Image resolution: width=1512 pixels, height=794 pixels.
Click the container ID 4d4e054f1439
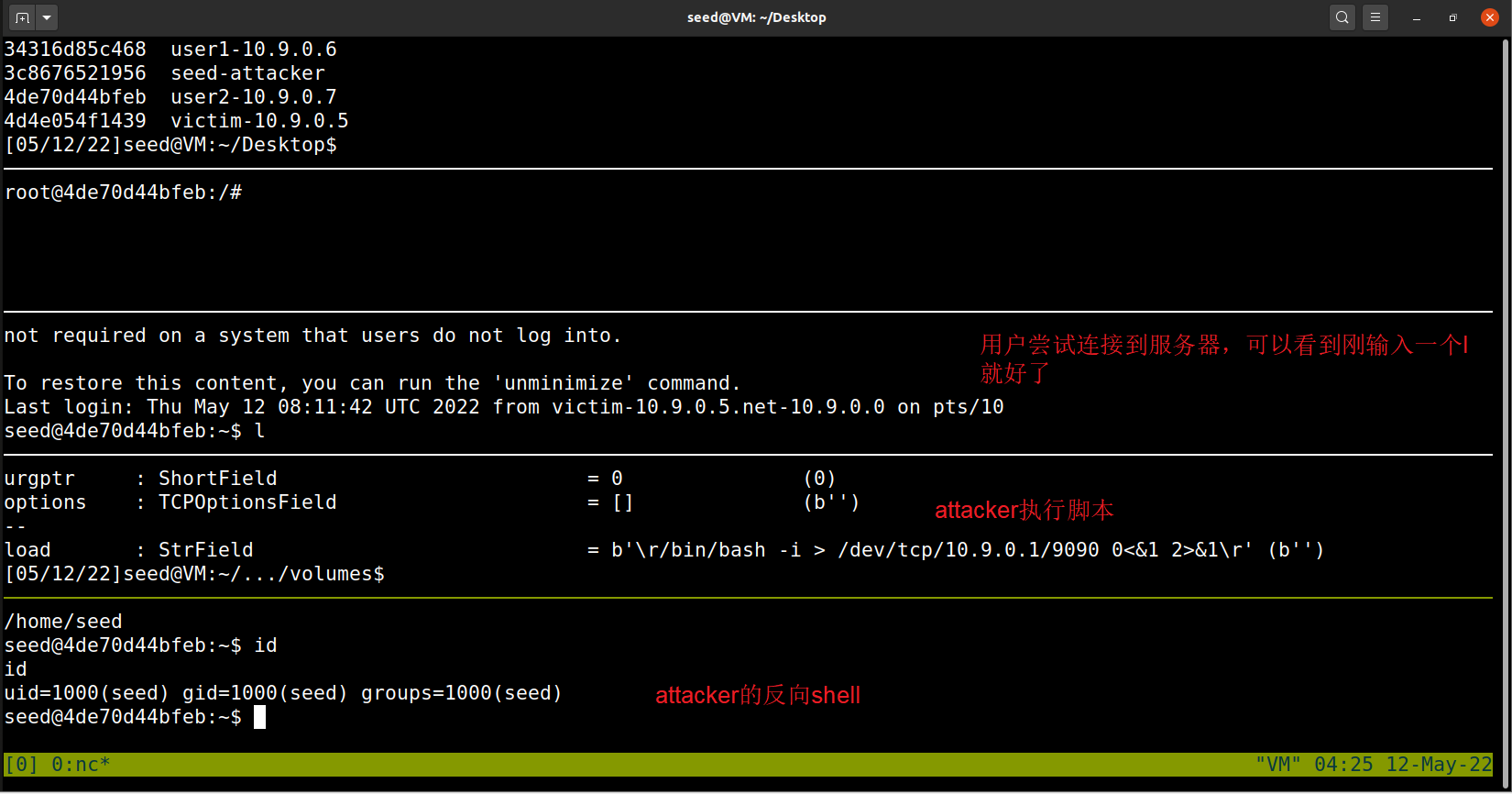(75, 121)
